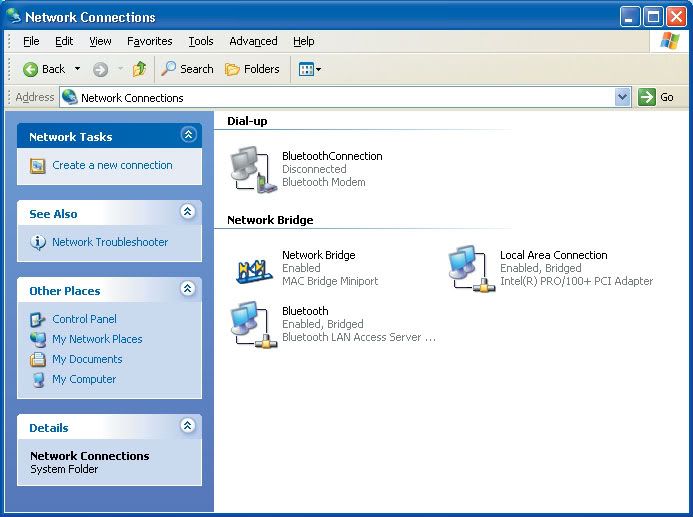693x517 pixels.
Task: Collapse the Details panel
Action: click(188, 426)
